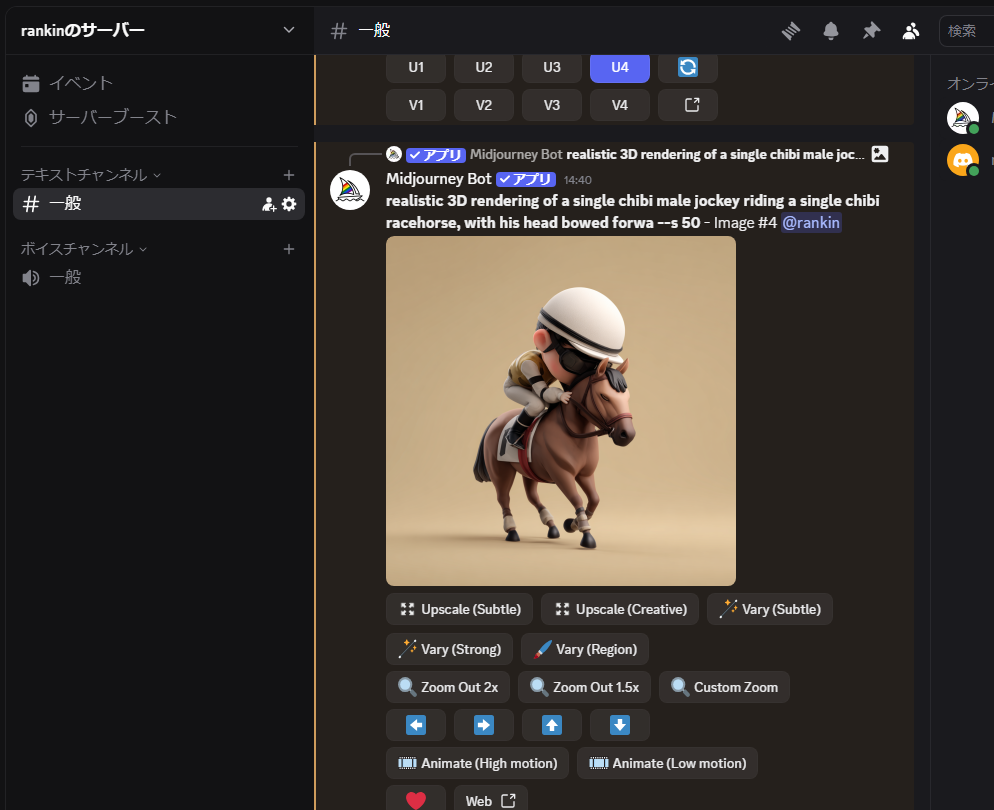Viewport: 994px width, 810px height.
Task: Open notification settings bell icon
Action: pos(831,31)
